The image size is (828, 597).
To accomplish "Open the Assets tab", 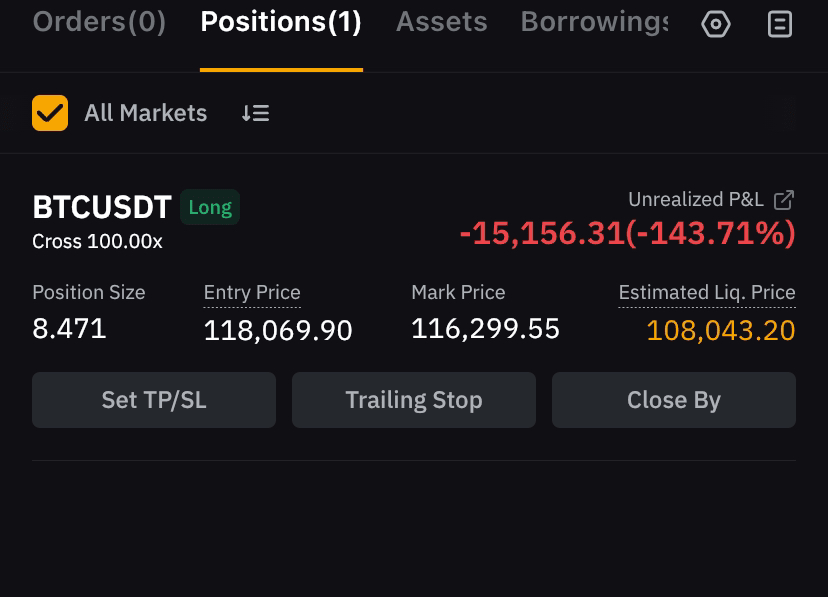I will [441, 22].
